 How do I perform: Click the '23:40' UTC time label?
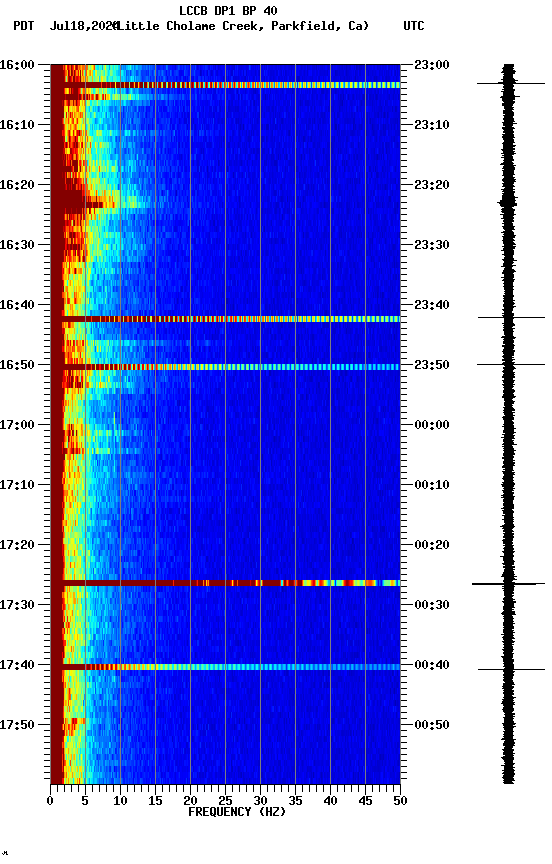[432, 305]
